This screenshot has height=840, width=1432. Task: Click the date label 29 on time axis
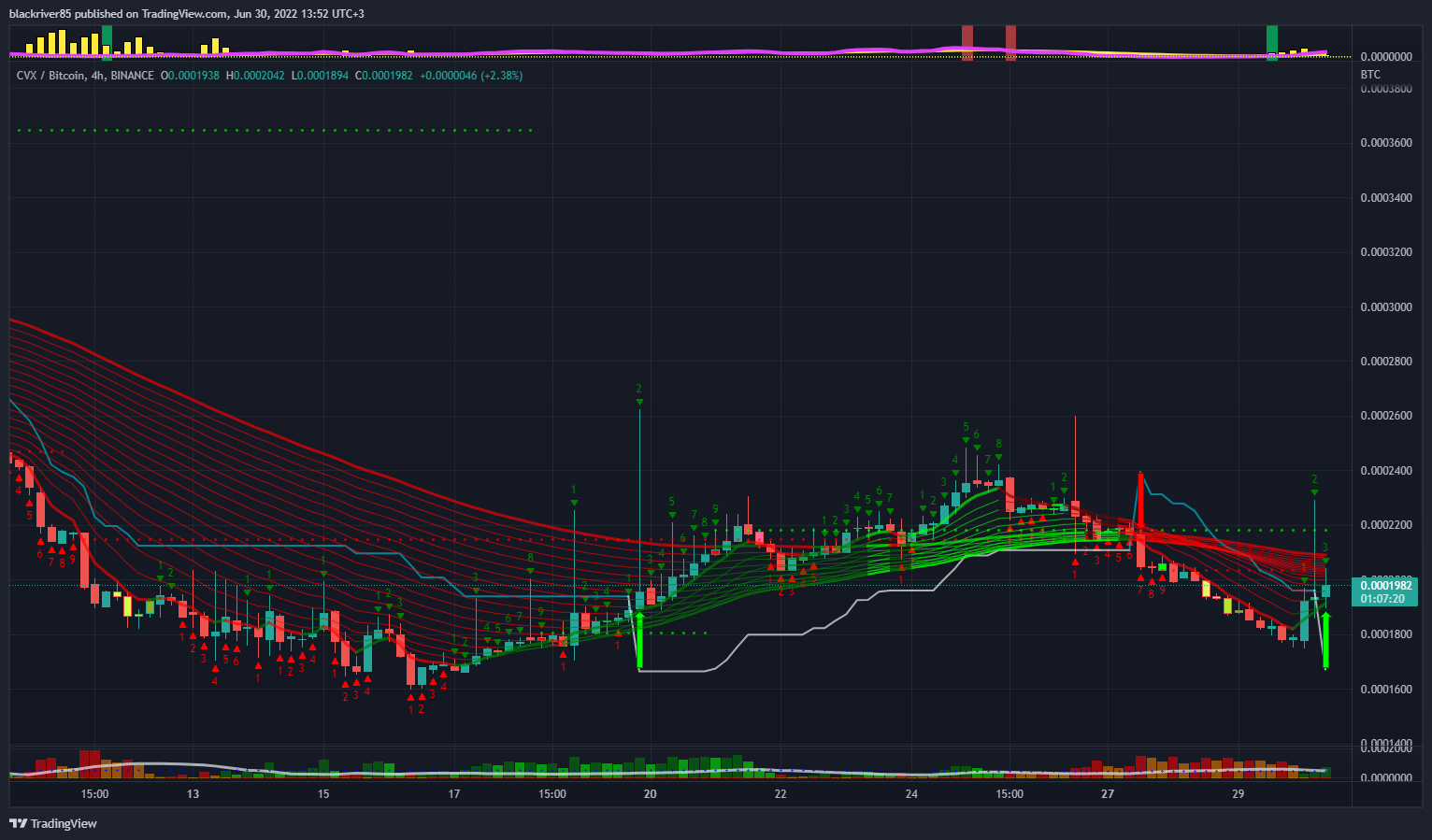[1238, 794]
